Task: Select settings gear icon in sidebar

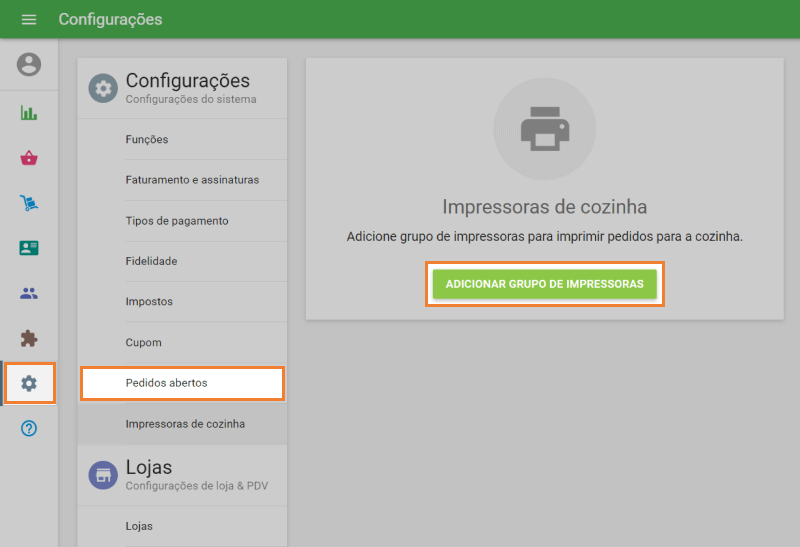Action: [29, 383]
